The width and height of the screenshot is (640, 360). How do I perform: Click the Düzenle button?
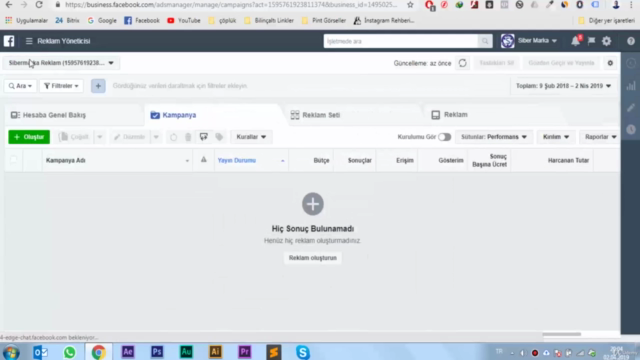130,137
